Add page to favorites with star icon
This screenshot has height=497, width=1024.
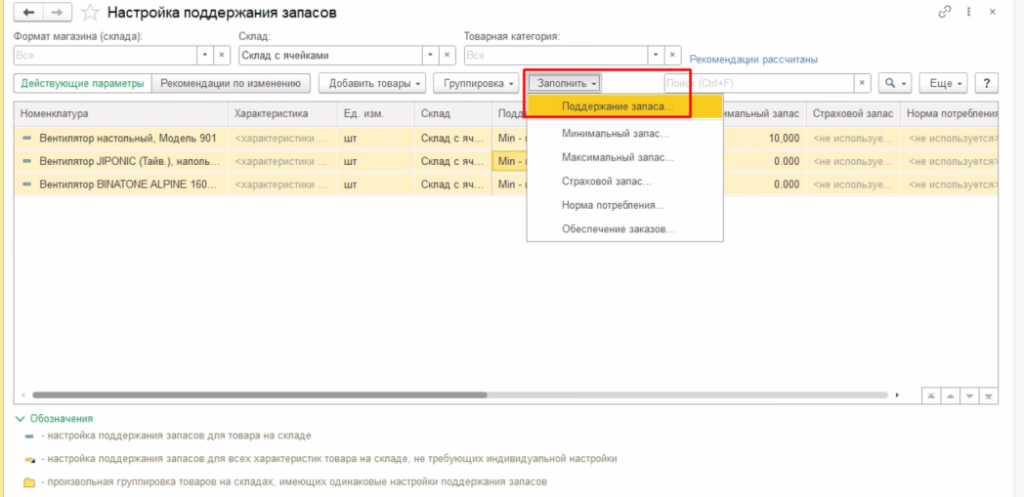click(89, 13)
